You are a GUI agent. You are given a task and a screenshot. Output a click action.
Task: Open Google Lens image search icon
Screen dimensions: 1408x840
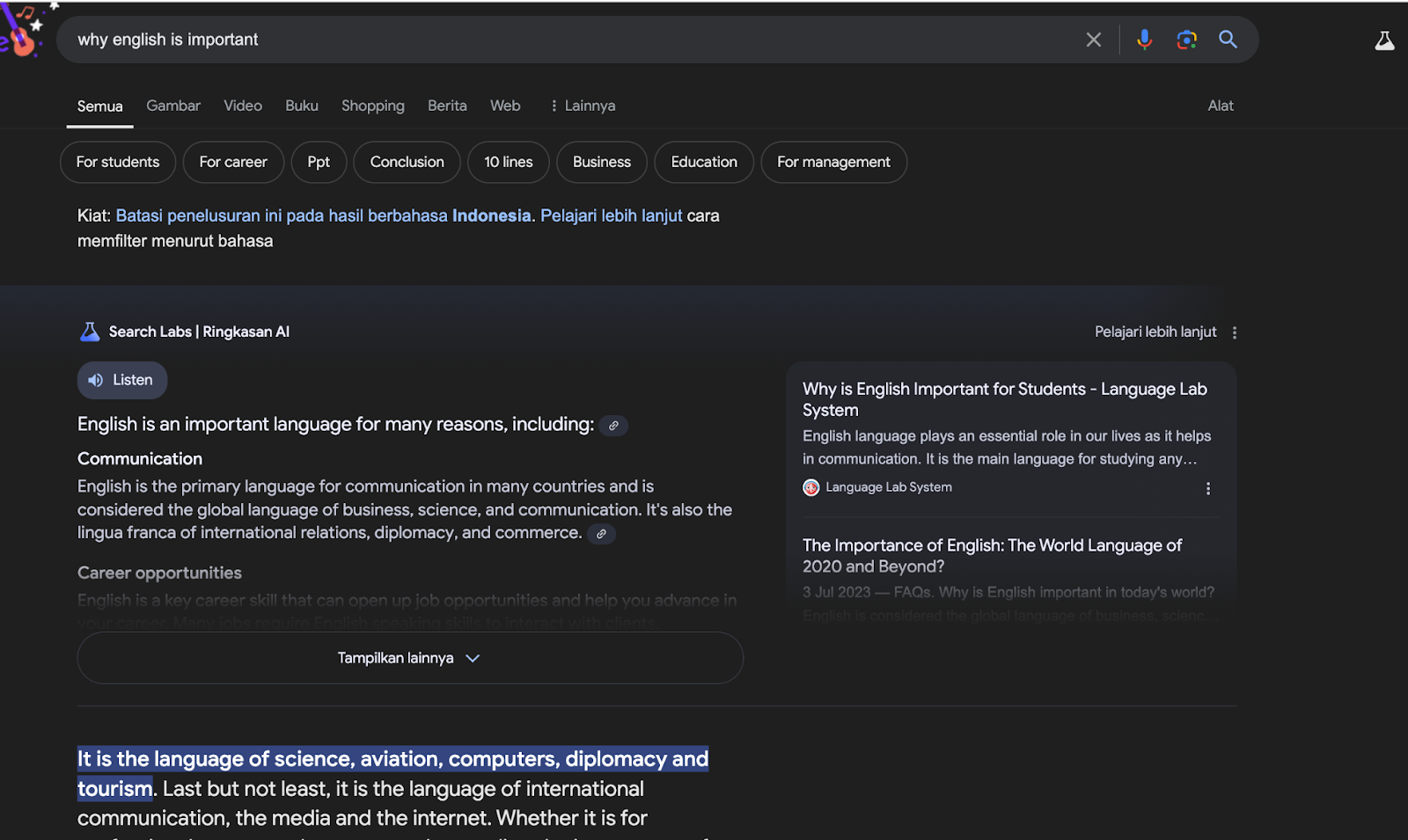[1186, 40]
